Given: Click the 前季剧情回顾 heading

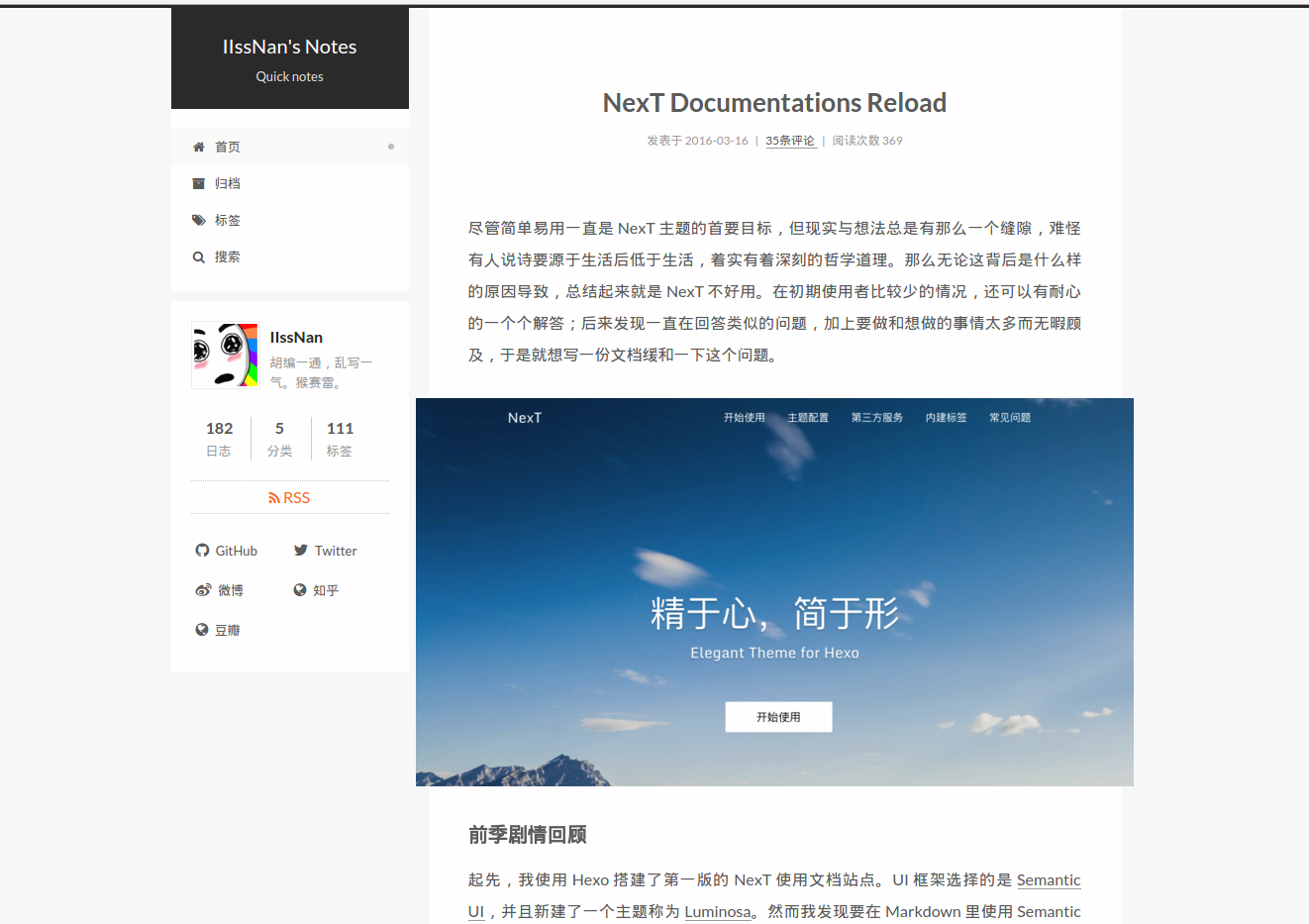Looking at the screenshot, I should (528, 835).
